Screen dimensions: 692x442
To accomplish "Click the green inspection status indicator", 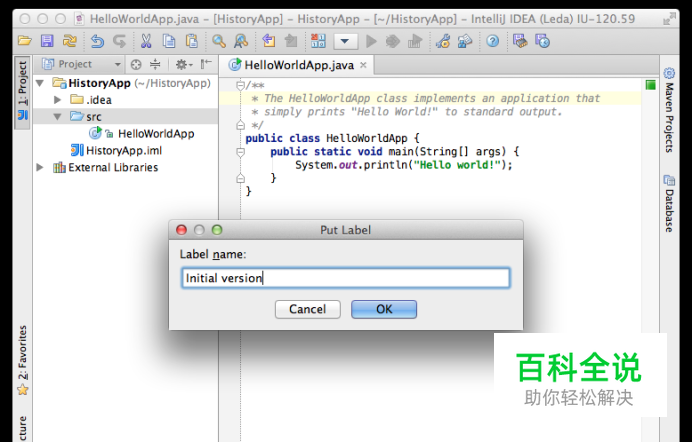I will point(650,85).
